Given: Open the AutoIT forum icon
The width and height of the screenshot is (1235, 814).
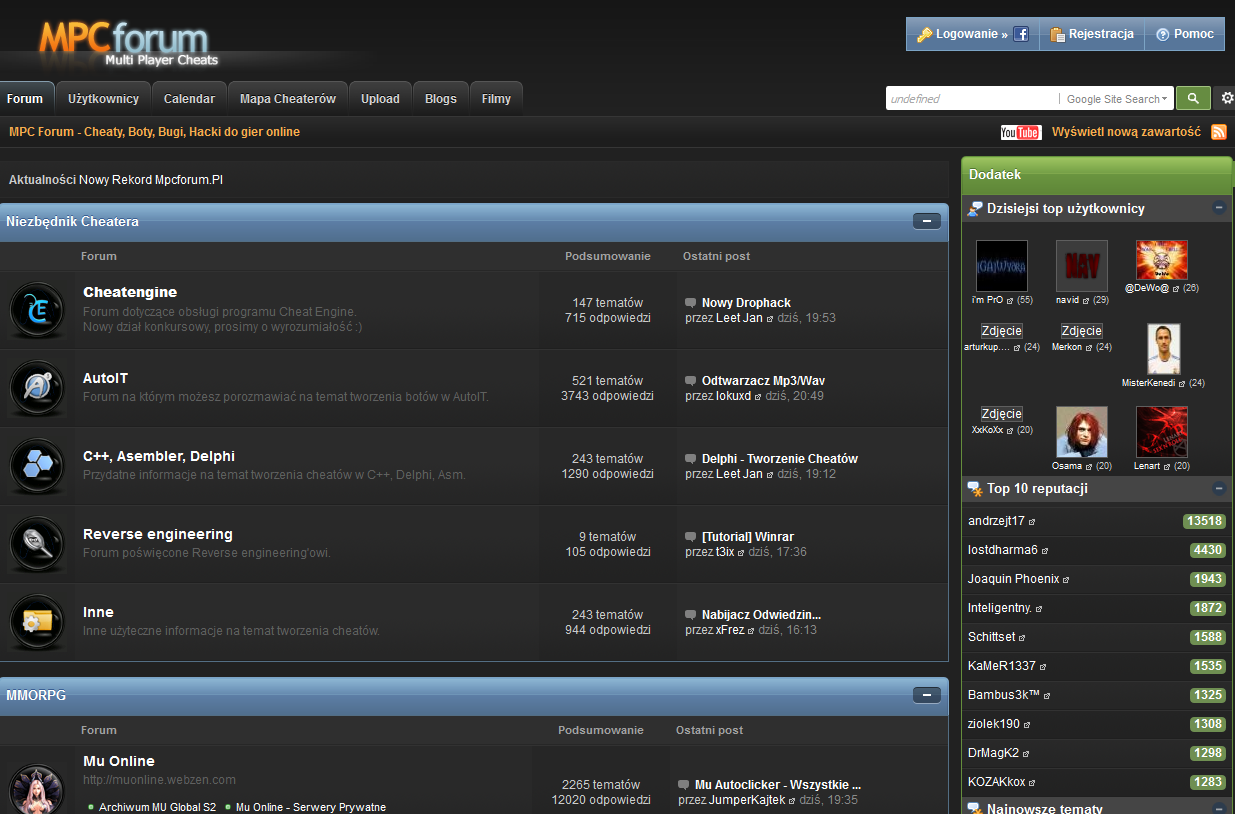Looking at the screenshot, I should [37, 388].
